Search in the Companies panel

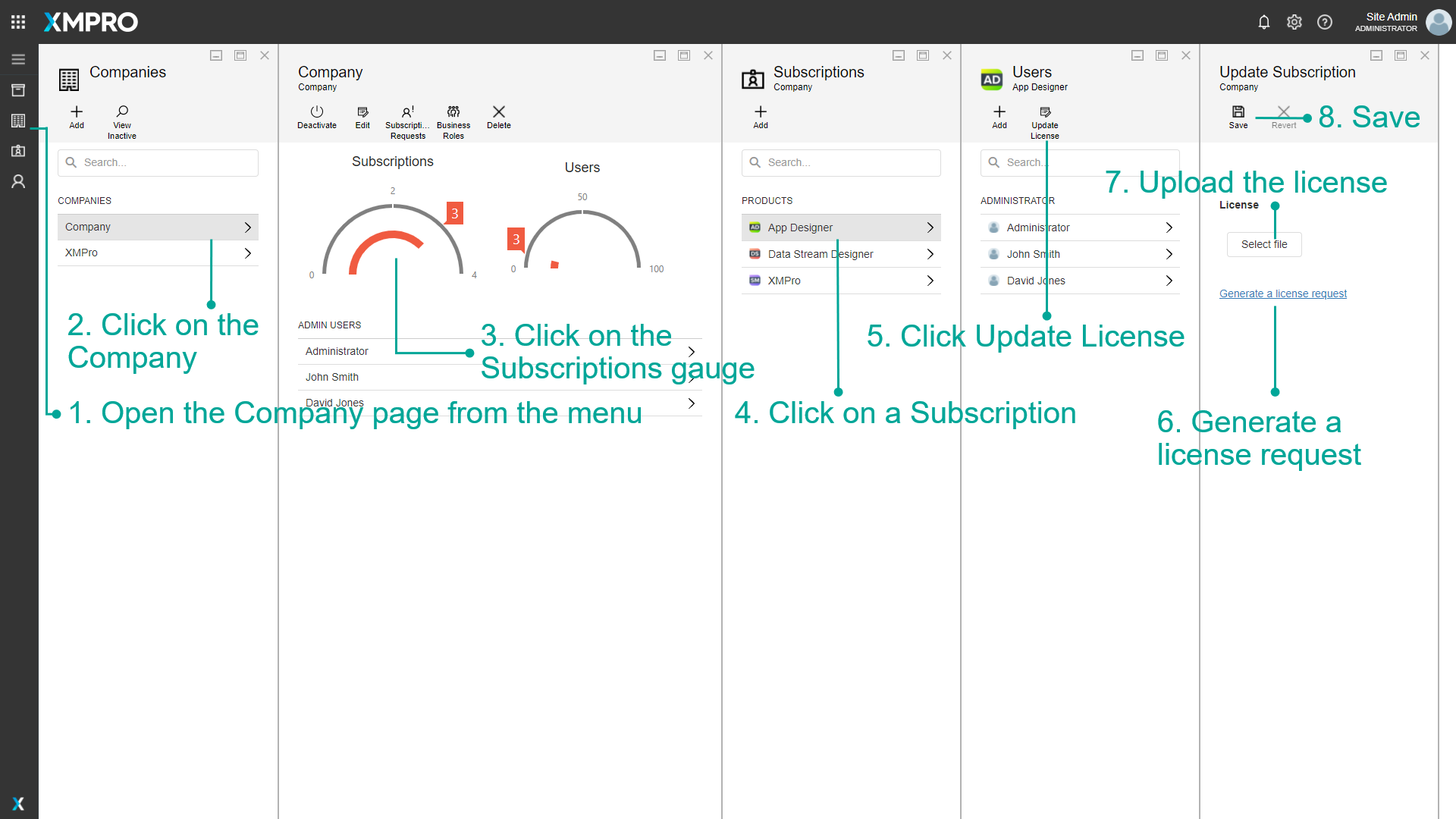158,162
